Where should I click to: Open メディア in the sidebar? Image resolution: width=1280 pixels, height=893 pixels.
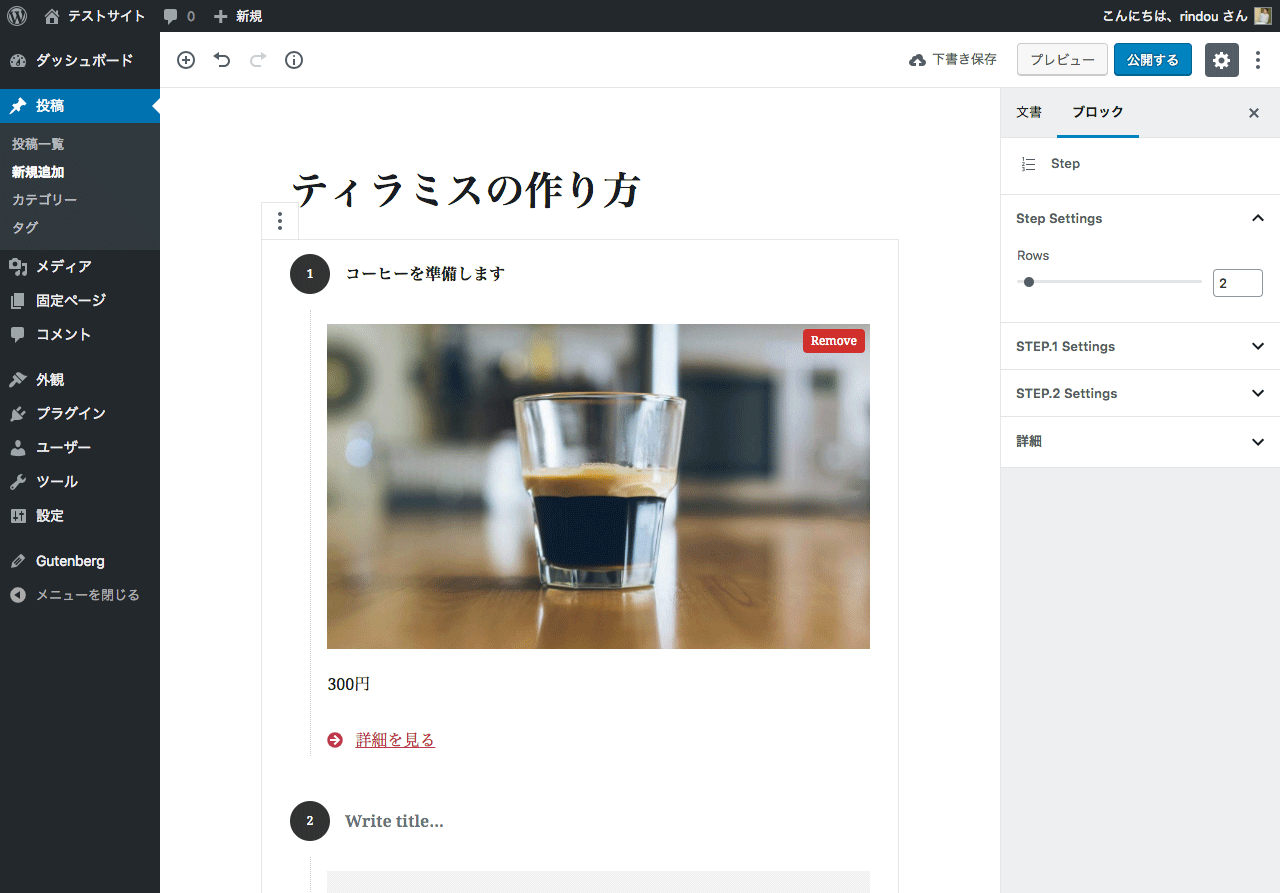tap(80, 267)
